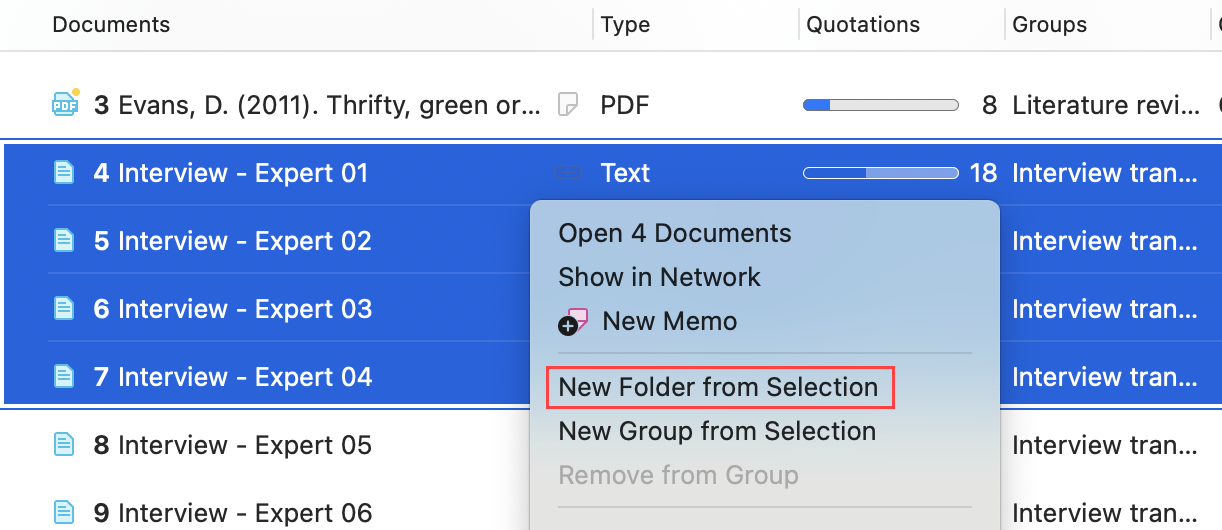
Task: Select the 8 Interview - Expert 05 row
Action: (232, 445)
